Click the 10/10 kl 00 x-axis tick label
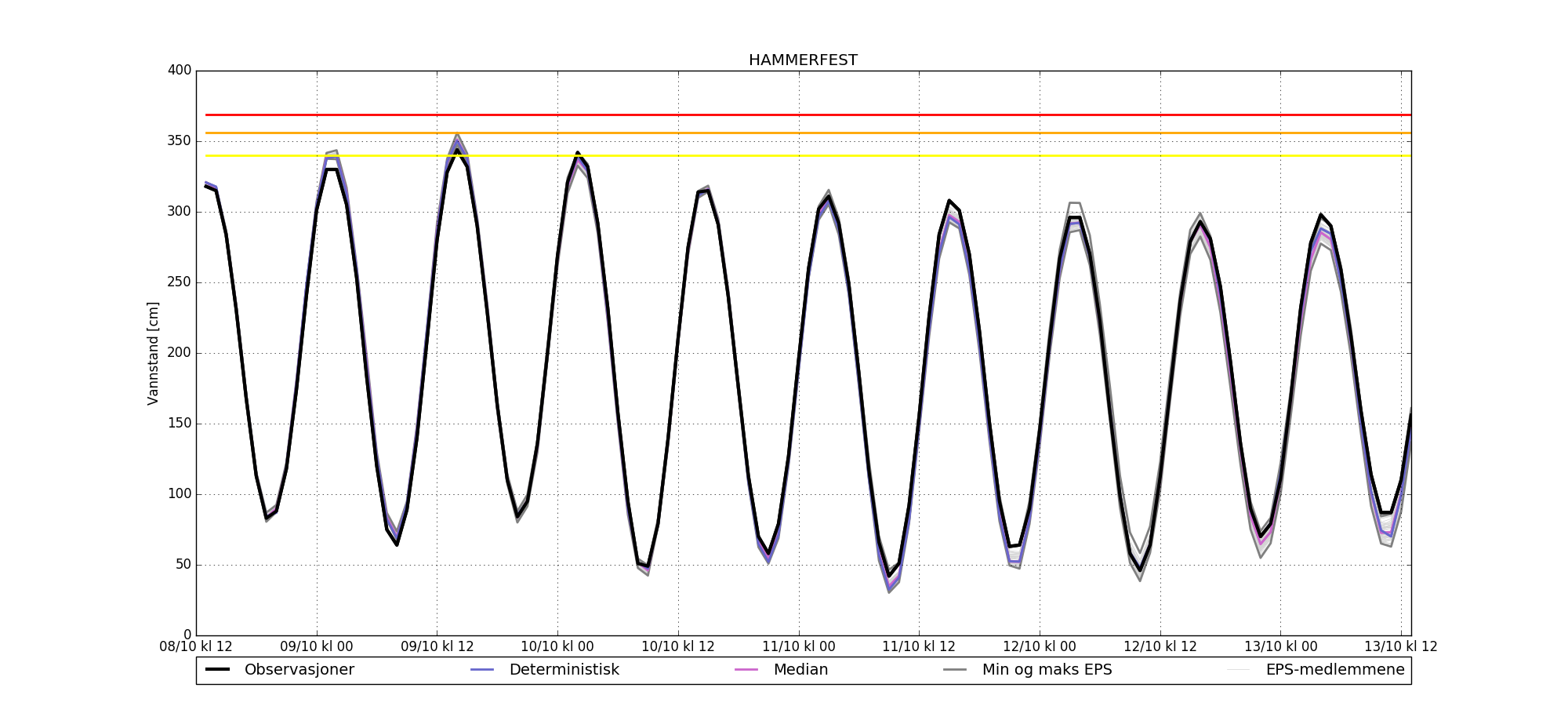Viewport: 1568px width, 706px height. 557,647
